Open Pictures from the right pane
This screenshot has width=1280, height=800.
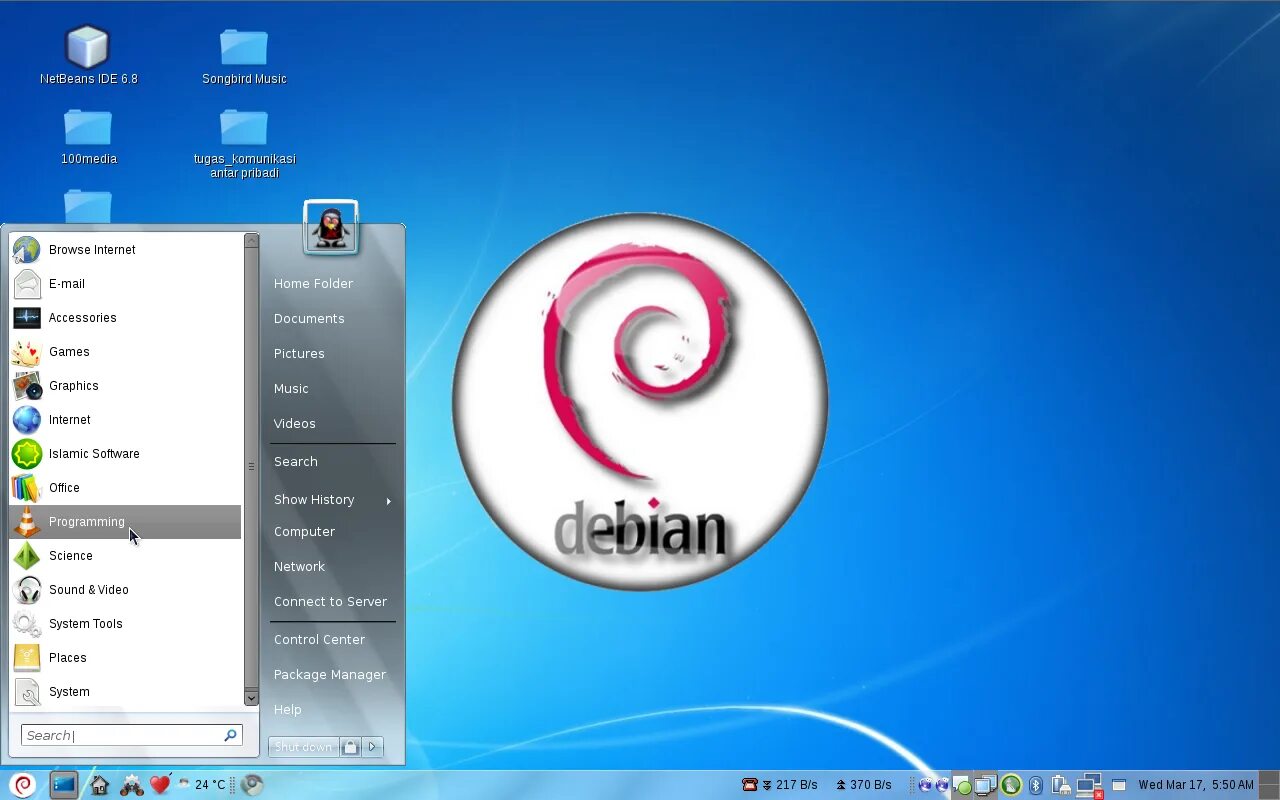pos(299,354)
